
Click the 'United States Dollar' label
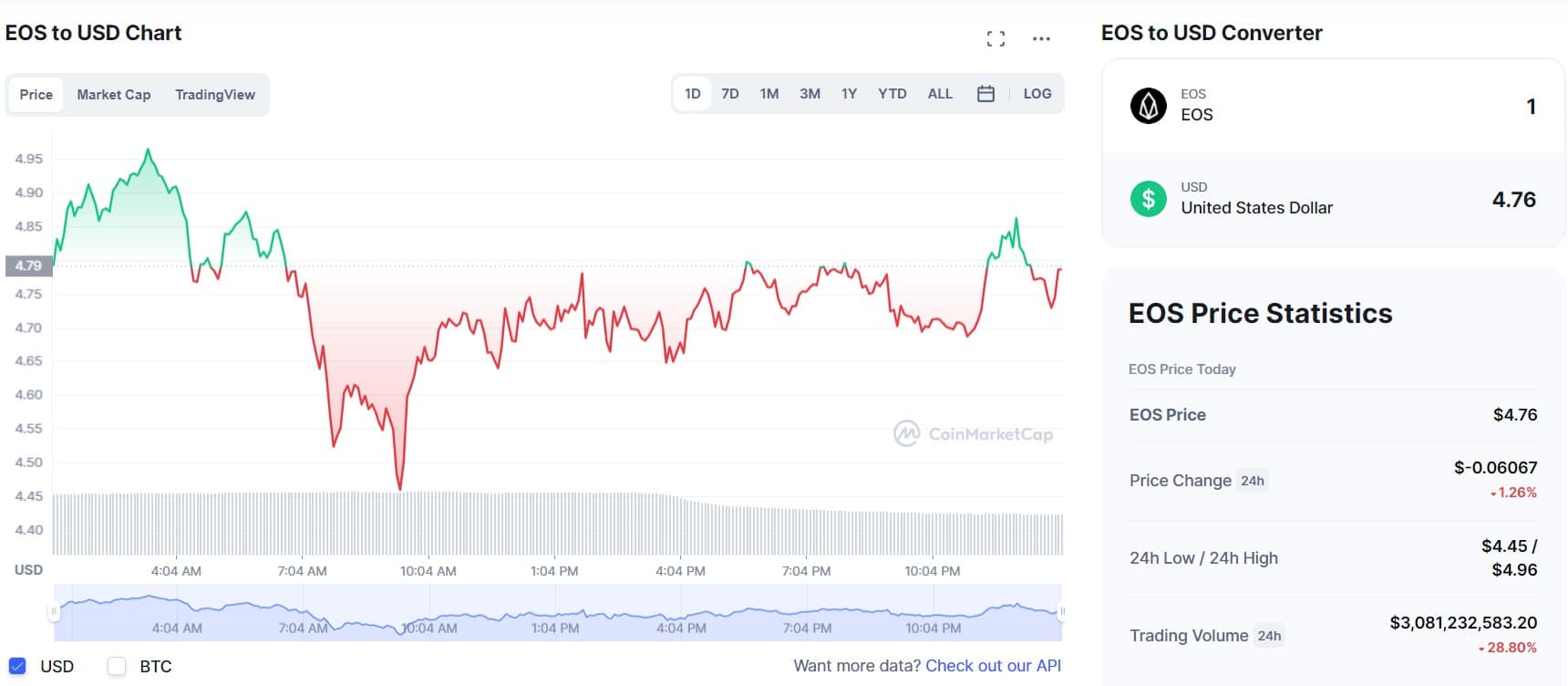1256,208
